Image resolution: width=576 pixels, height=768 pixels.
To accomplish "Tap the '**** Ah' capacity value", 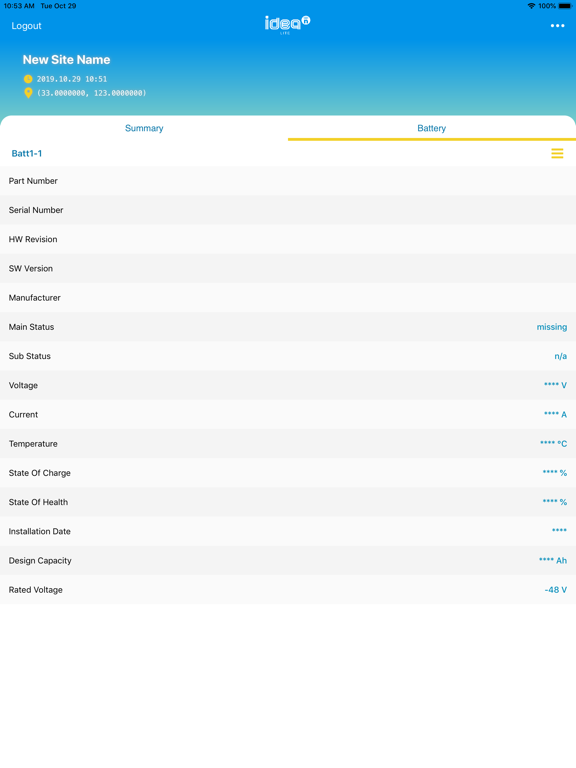I will [552, 560].
